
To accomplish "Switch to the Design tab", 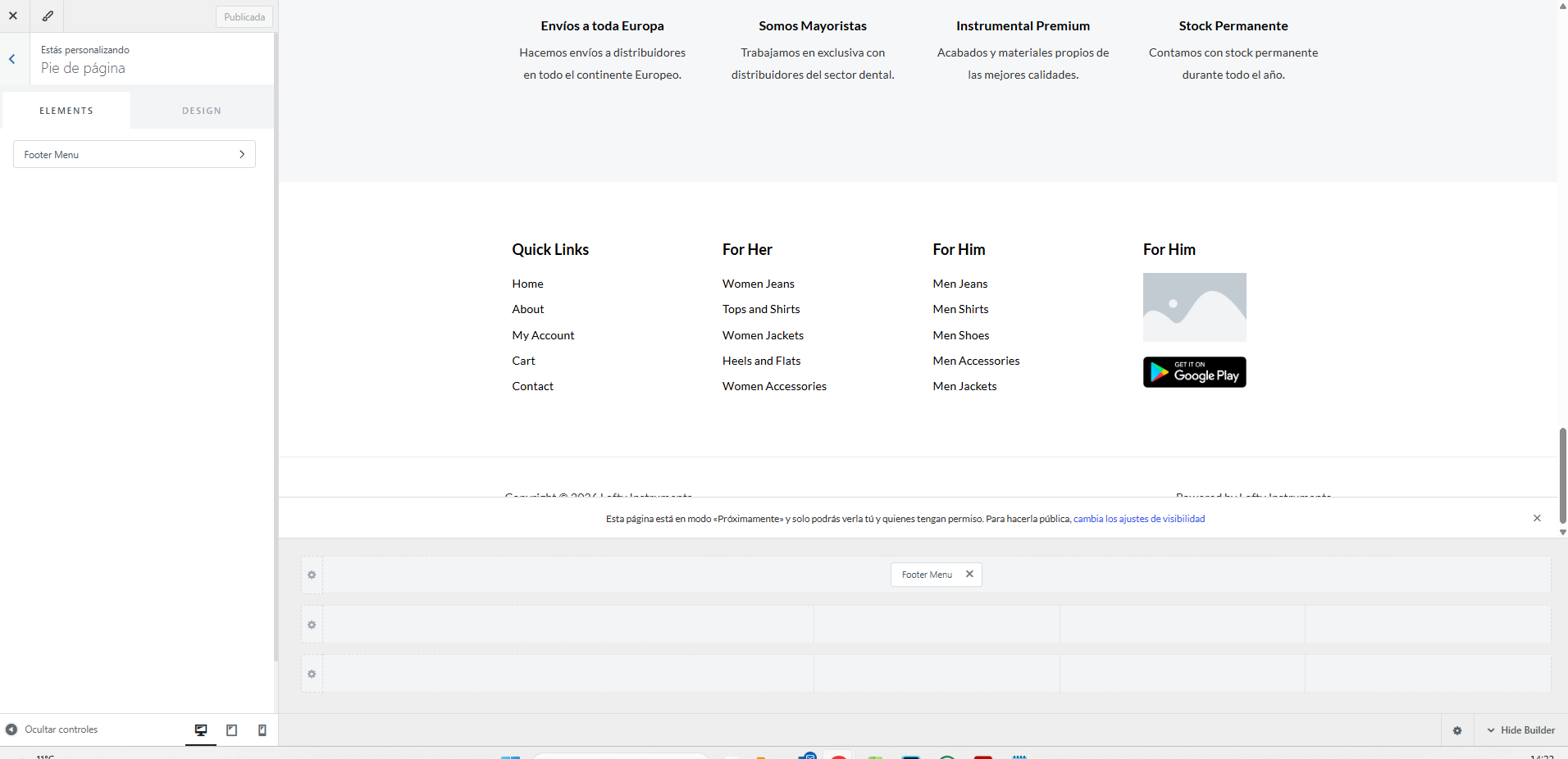I will 202,111.
